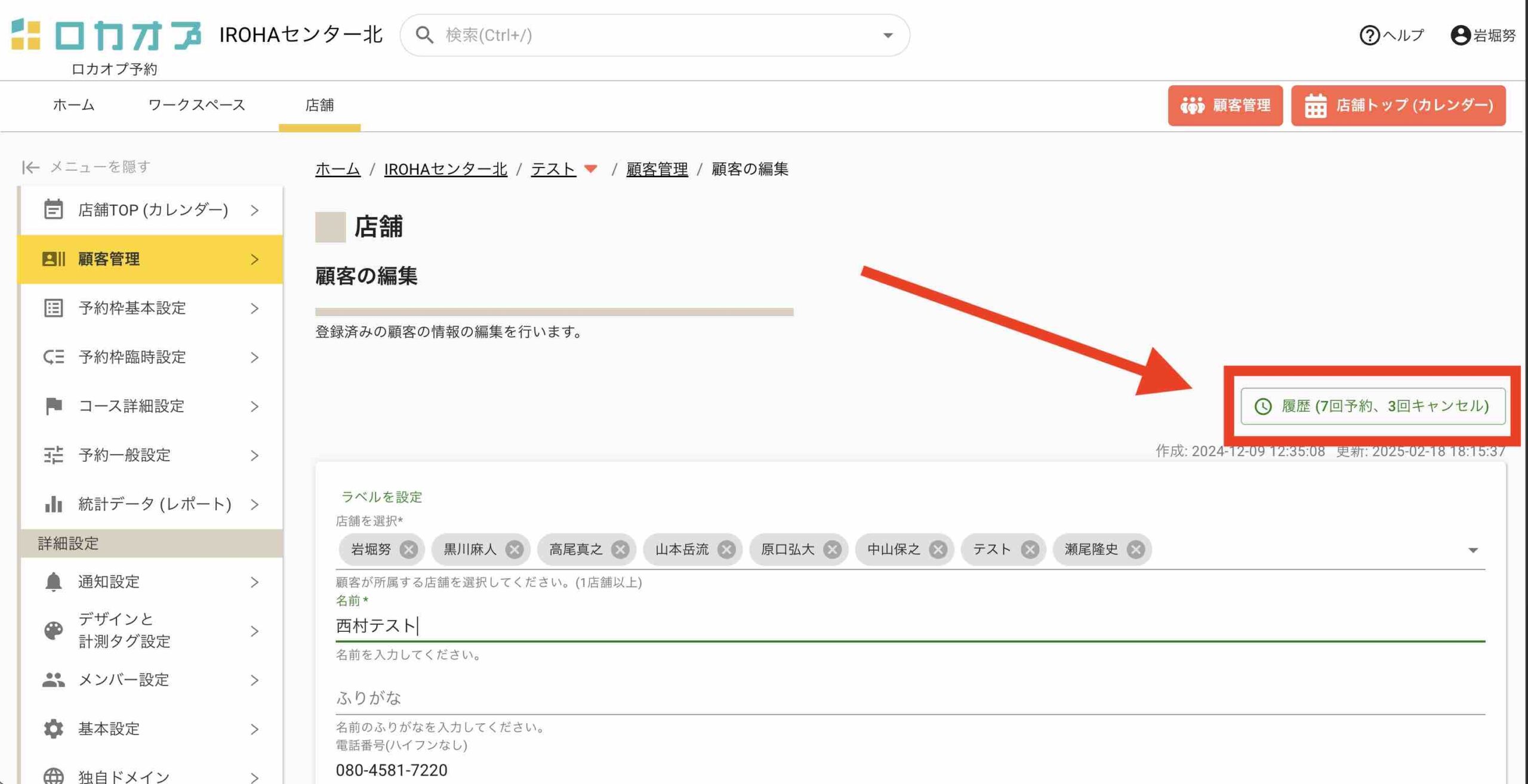The width and height of the screenshot is (1528, 784).
Task: Open the 岩堀努 account icon
Action: [x=1460, y=35]
